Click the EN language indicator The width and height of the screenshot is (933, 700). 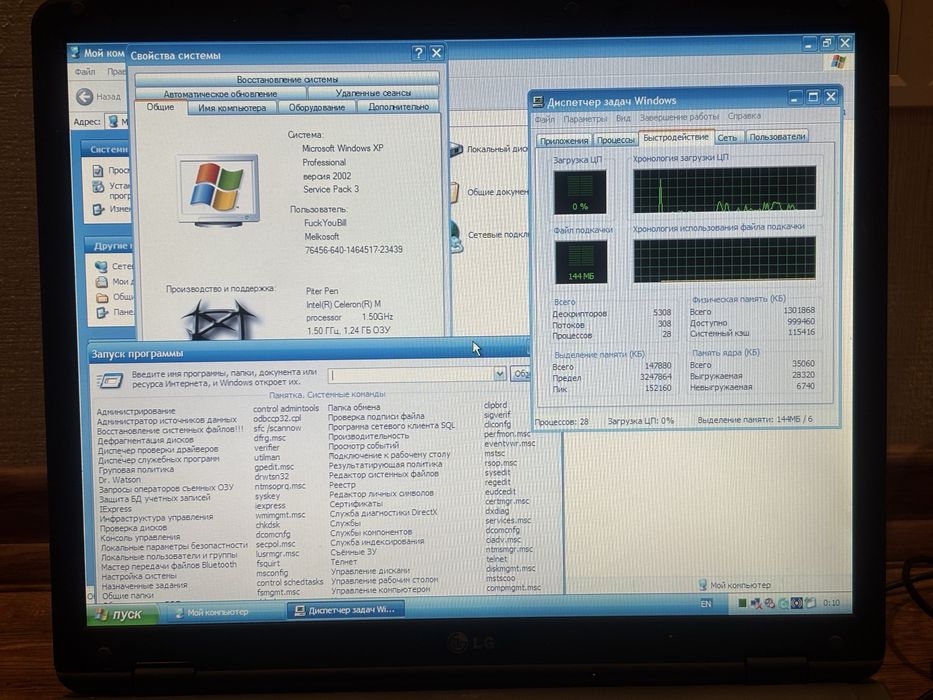tap(706, 604)
